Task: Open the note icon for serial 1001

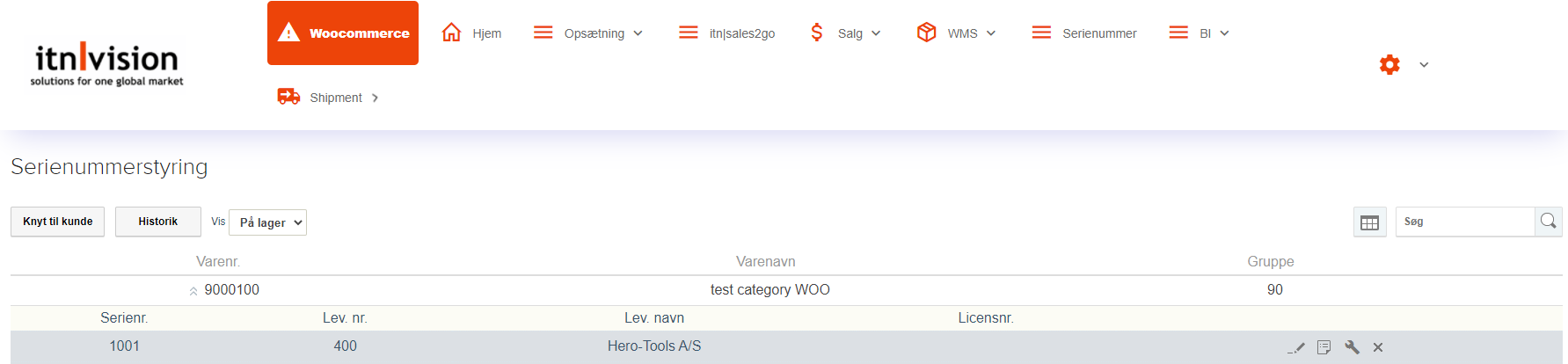Action: pyautogui.click(x=1324, y=347)
